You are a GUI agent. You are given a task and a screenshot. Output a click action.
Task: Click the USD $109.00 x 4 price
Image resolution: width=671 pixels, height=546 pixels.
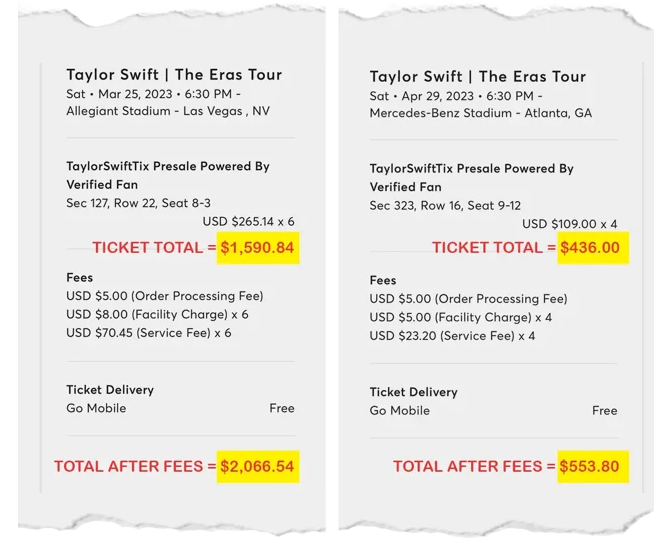coord(570,224)
